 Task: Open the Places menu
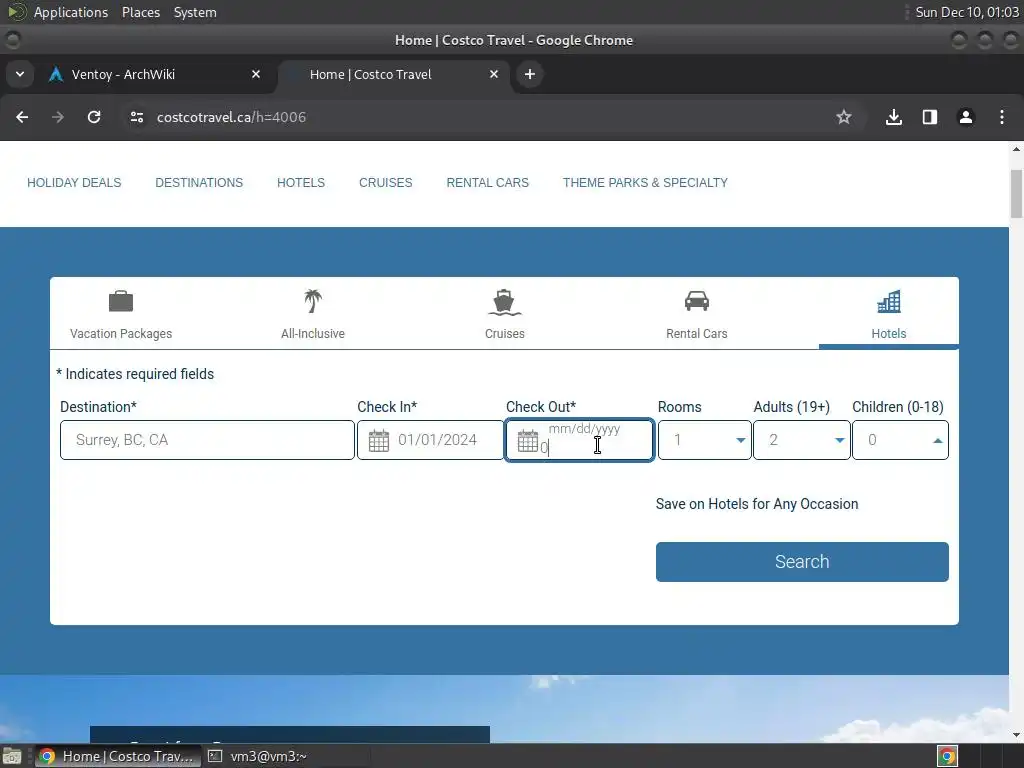[x=140, y=12]
